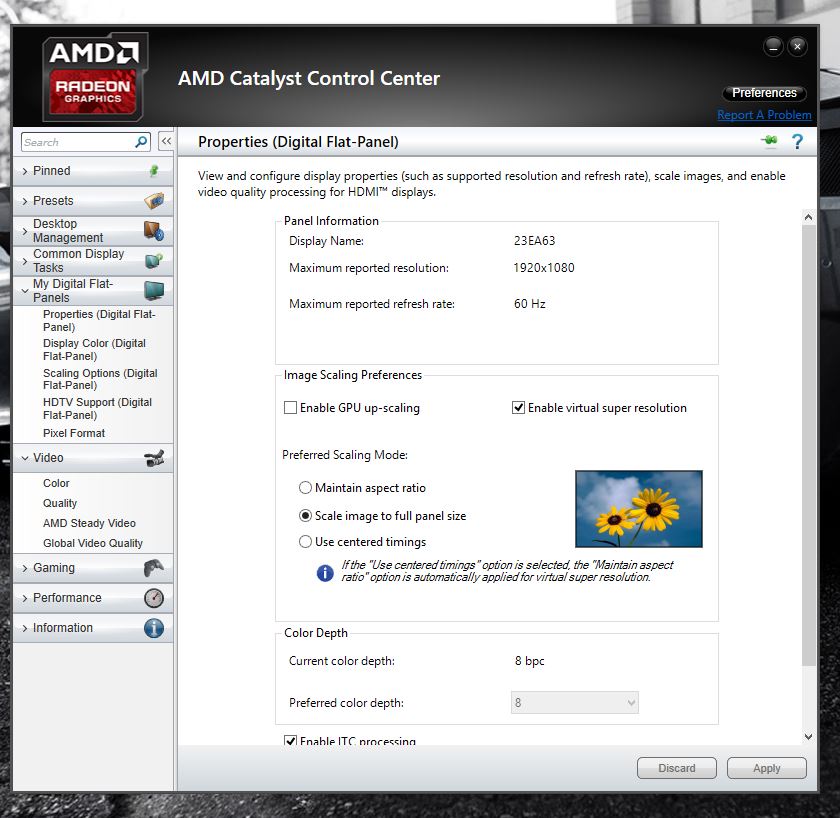Open Scaling Options (Digital Flat-Panel)
840x818 pixels.
(x=100, y=379)
